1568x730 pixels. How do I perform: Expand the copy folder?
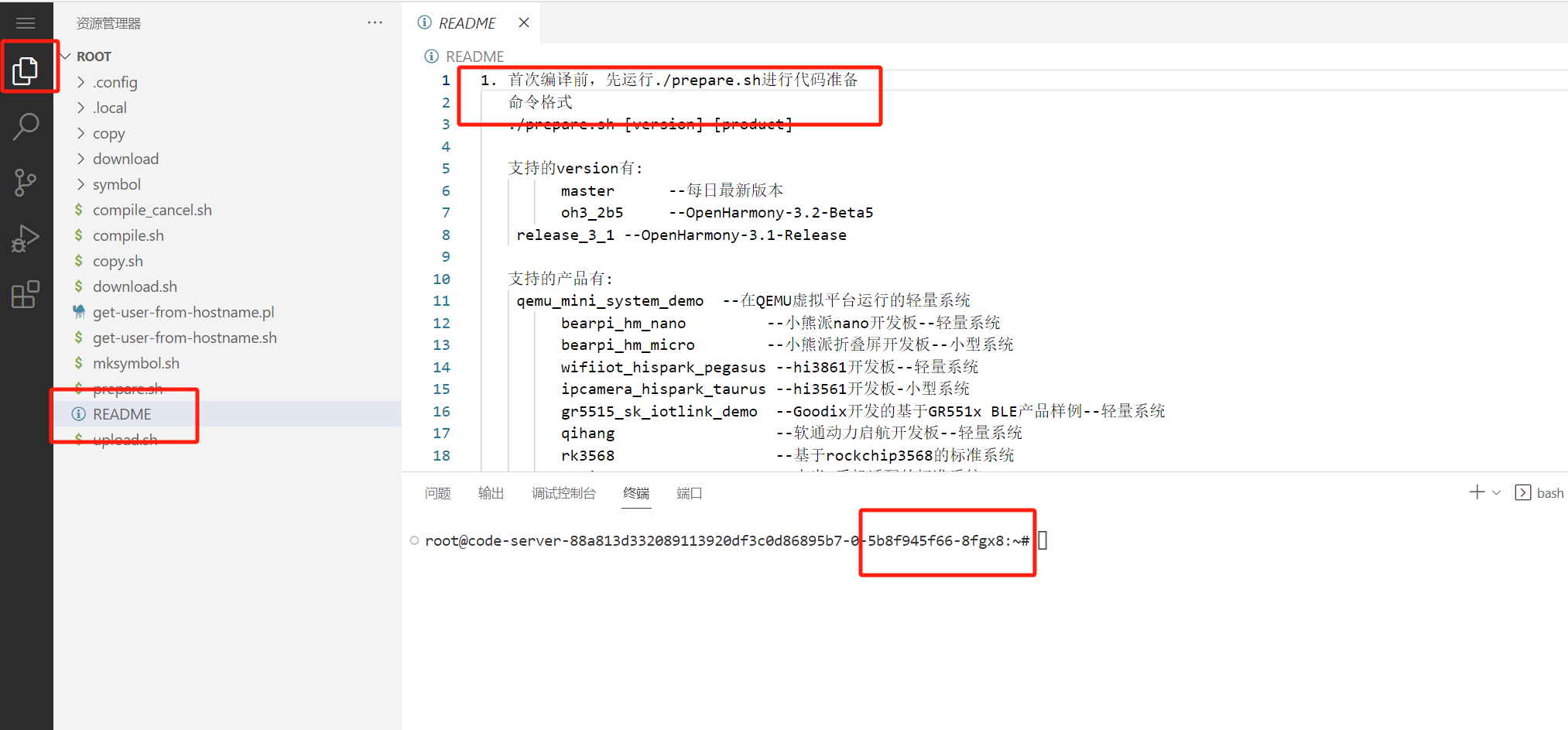click(x=108, y=133)
